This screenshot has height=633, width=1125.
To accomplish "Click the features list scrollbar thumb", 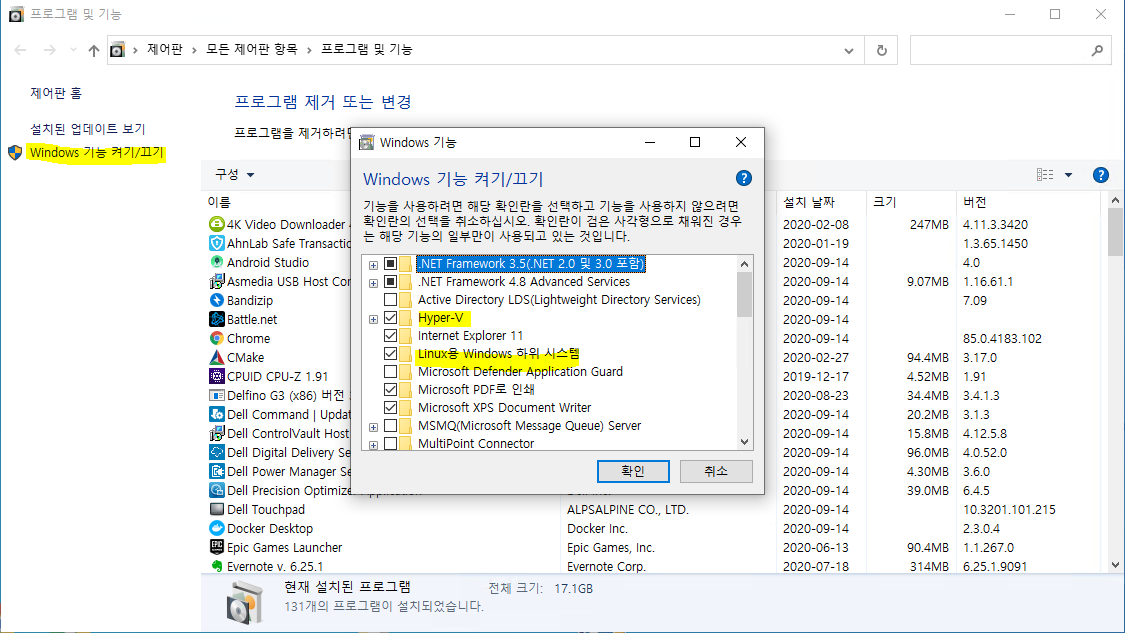I will click(x=744, y=295).
